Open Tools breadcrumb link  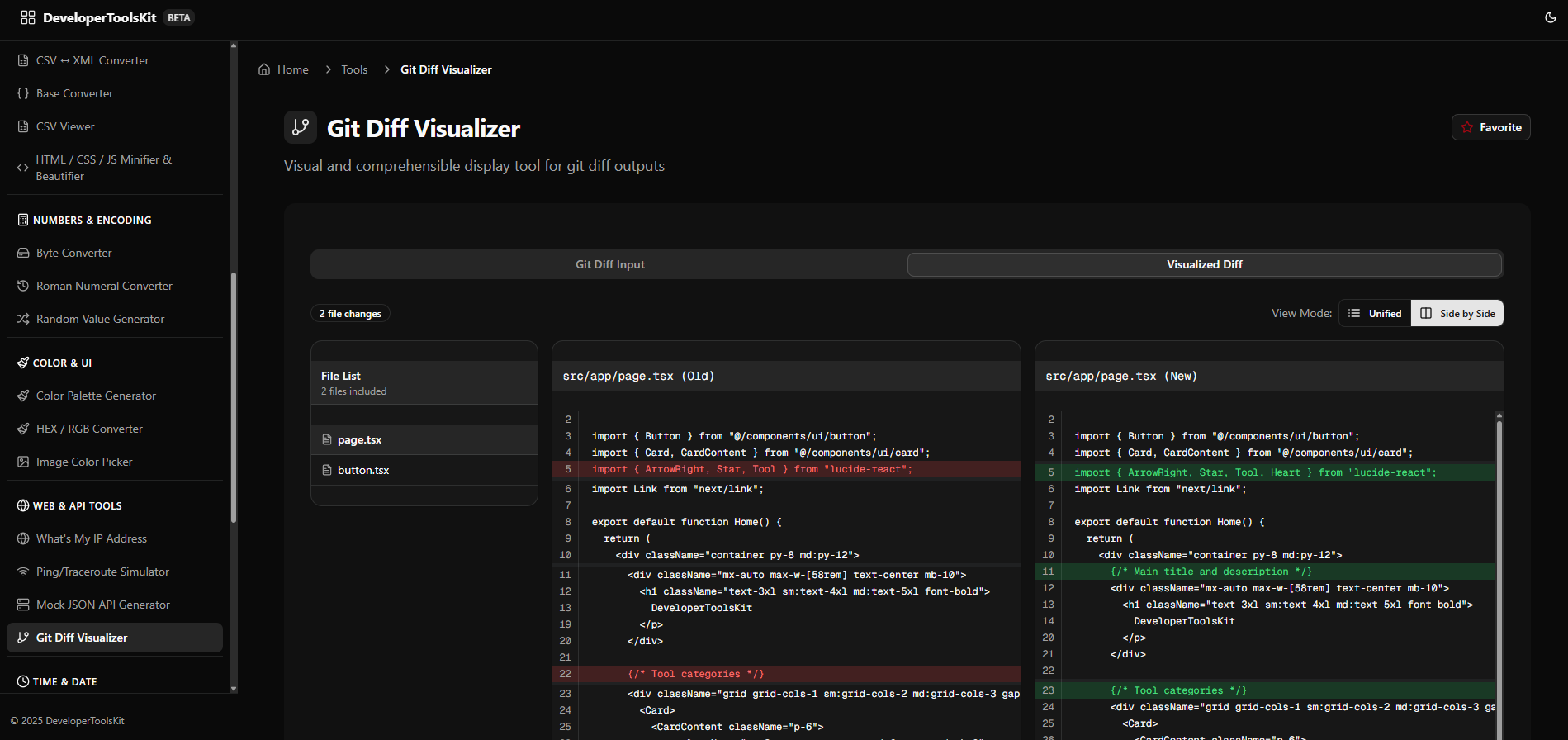tap(354, 69)
